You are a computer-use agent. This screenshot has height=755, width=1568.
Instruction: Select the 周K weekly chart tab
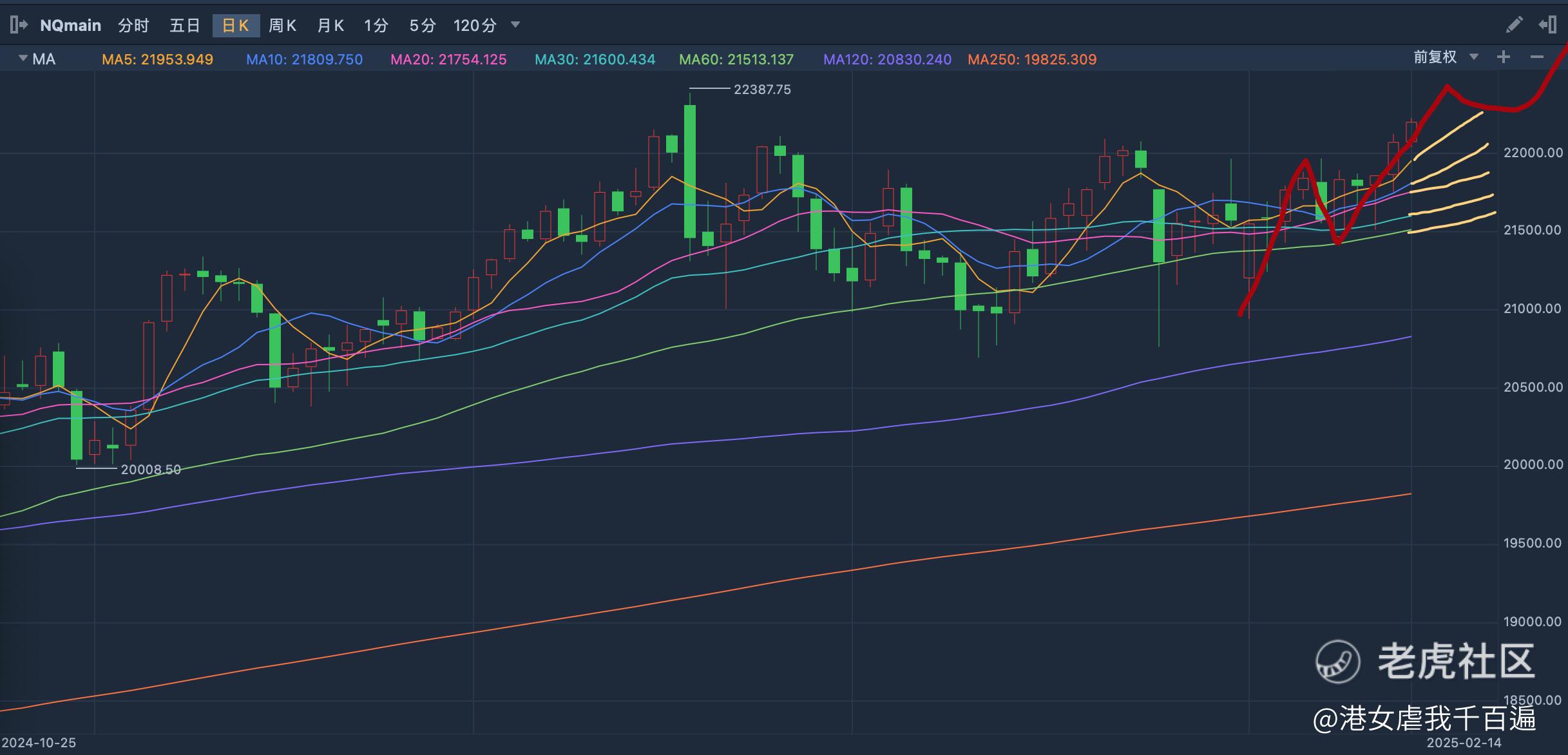point(282,25)
